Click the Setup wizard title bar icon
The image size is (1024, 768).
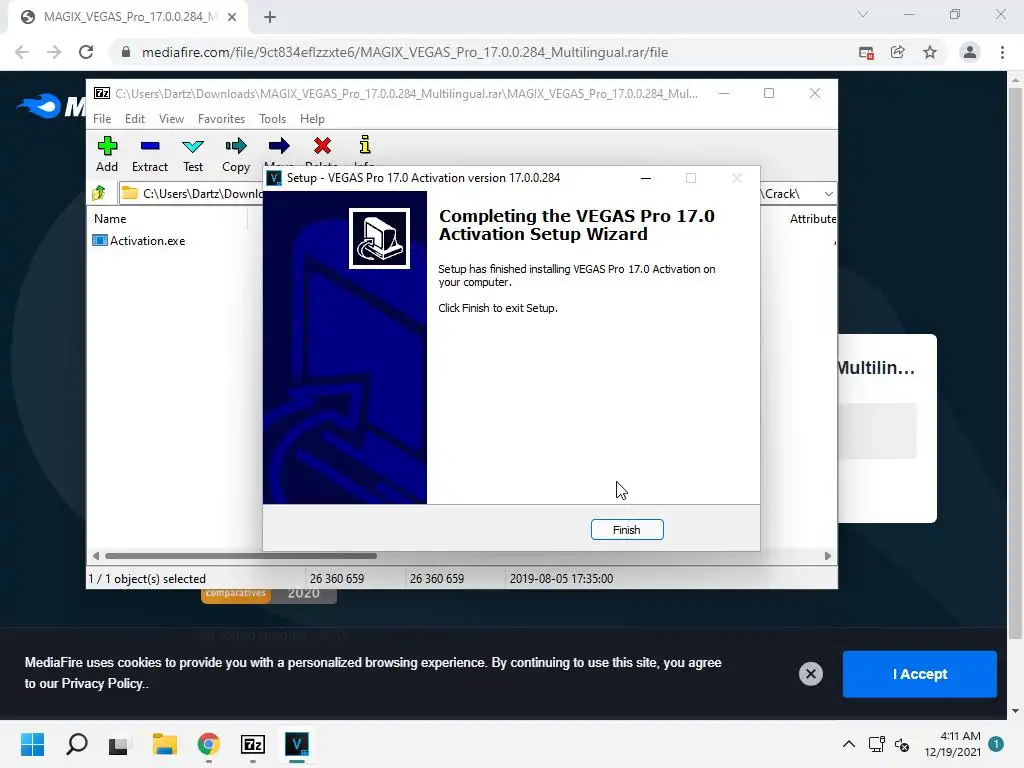[x=274, y=178]
